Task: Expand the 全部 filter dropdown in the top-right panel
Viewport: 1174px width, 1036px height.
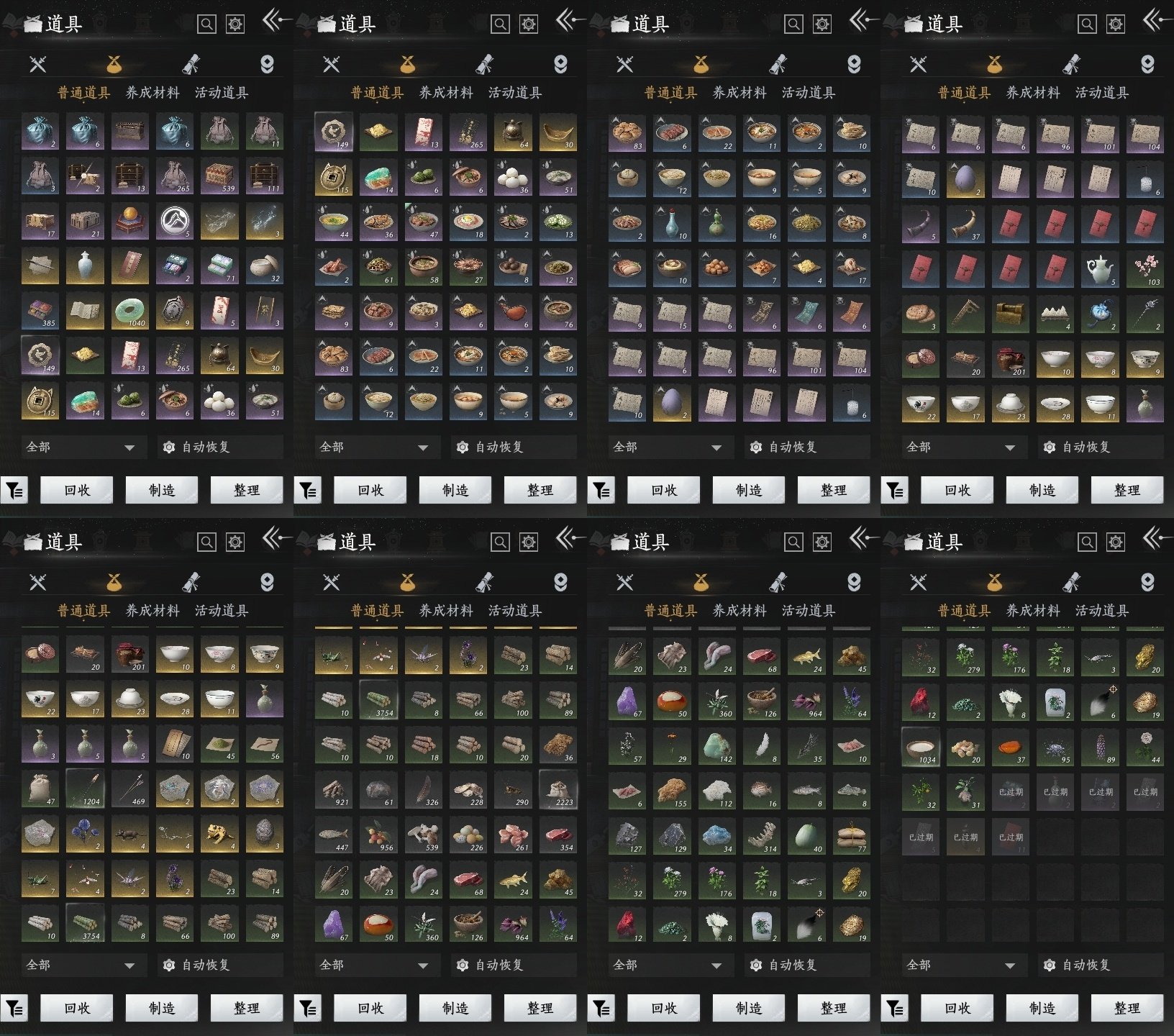Action: 961,447
